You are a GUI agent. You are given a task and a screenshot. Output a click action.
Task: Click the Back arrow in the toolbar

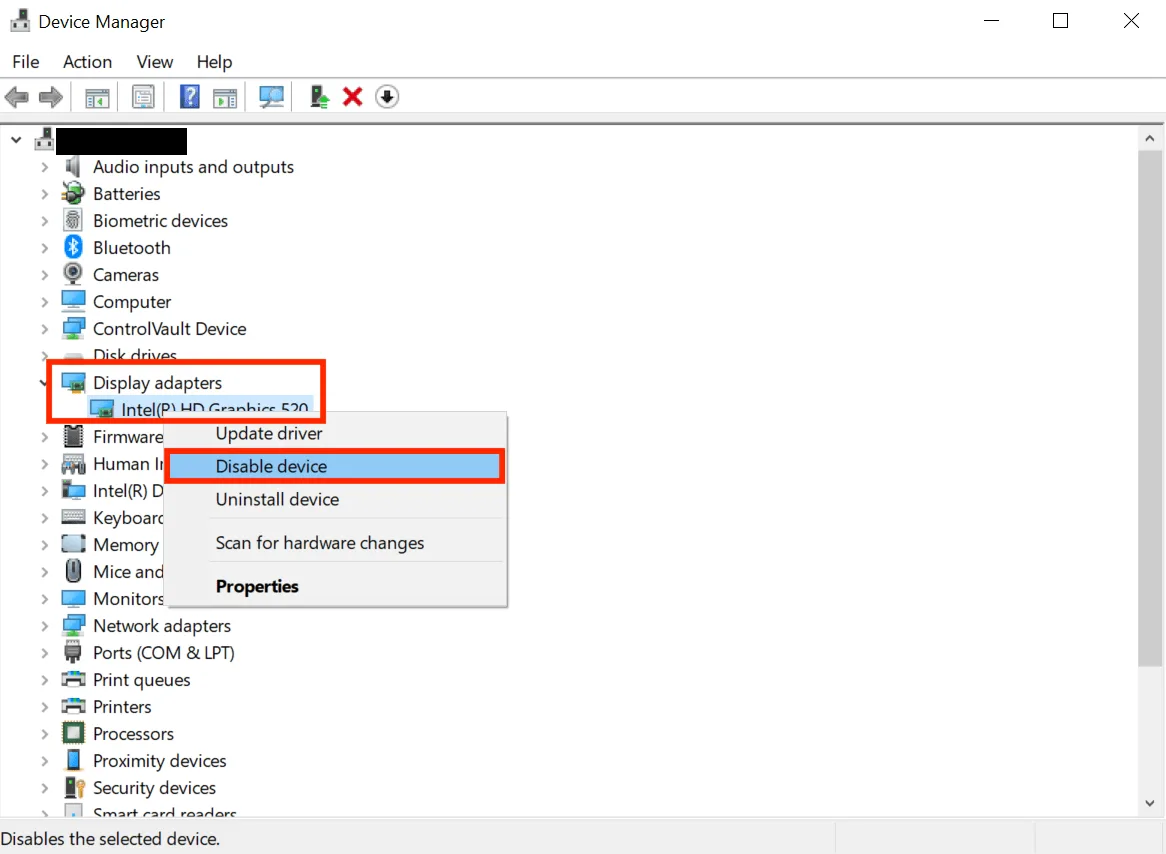(16, 97)
